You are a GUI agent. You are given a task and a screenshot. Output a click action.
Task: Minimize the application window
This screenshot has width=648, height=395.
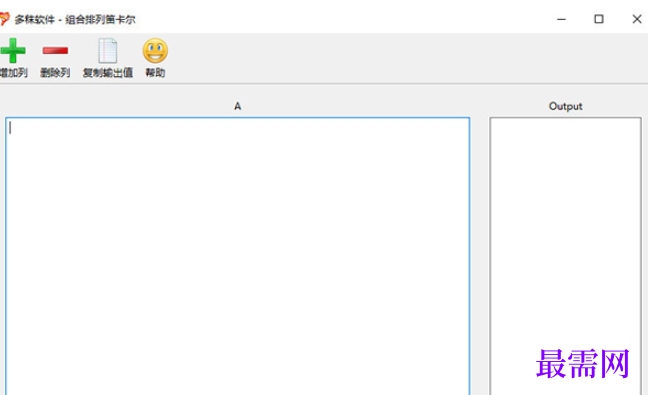561,19
